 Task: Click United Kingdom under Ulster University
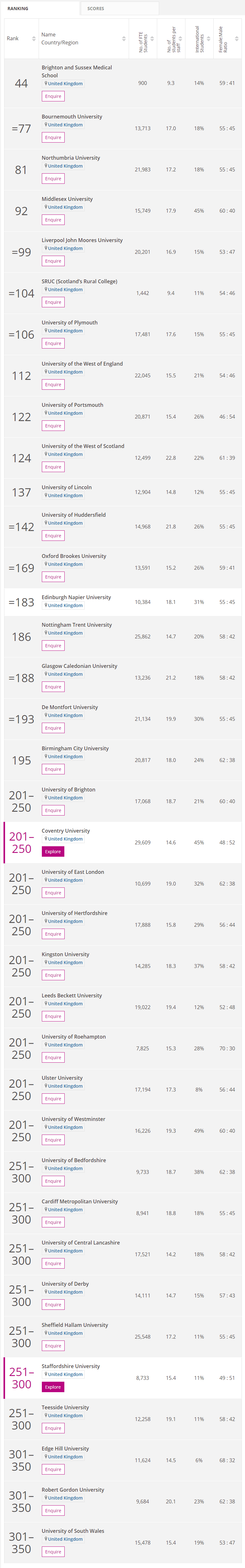click(65, 1086)
